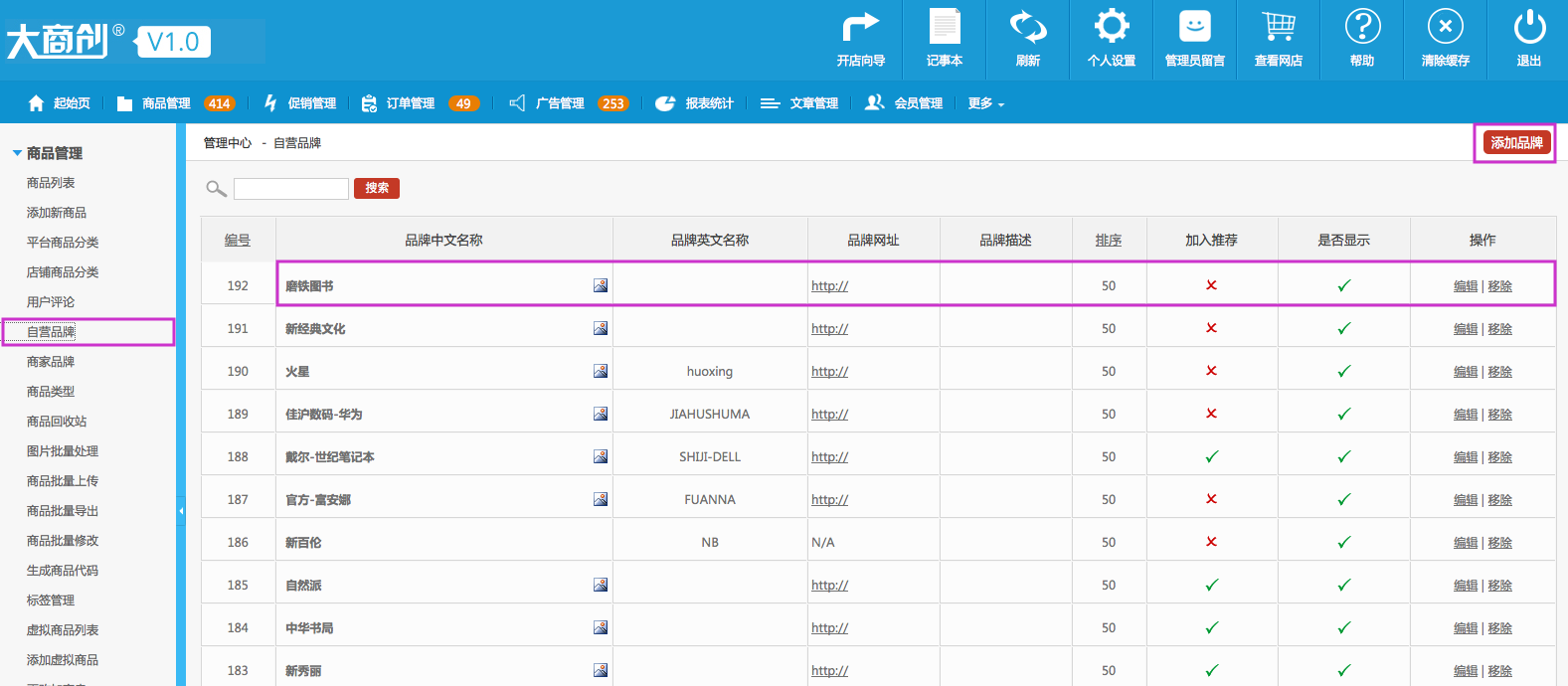Click 编辑 link for brand 192
The image size is (1568, 686).
(1466, 285)
